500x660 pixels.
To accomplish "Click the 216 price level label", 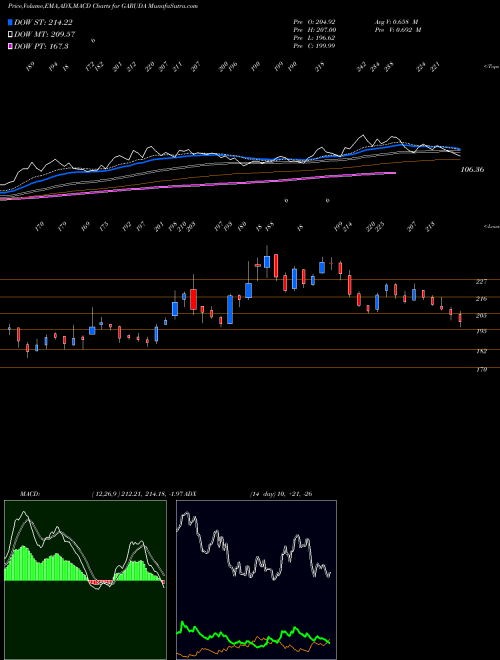I will tap(481, 299).
